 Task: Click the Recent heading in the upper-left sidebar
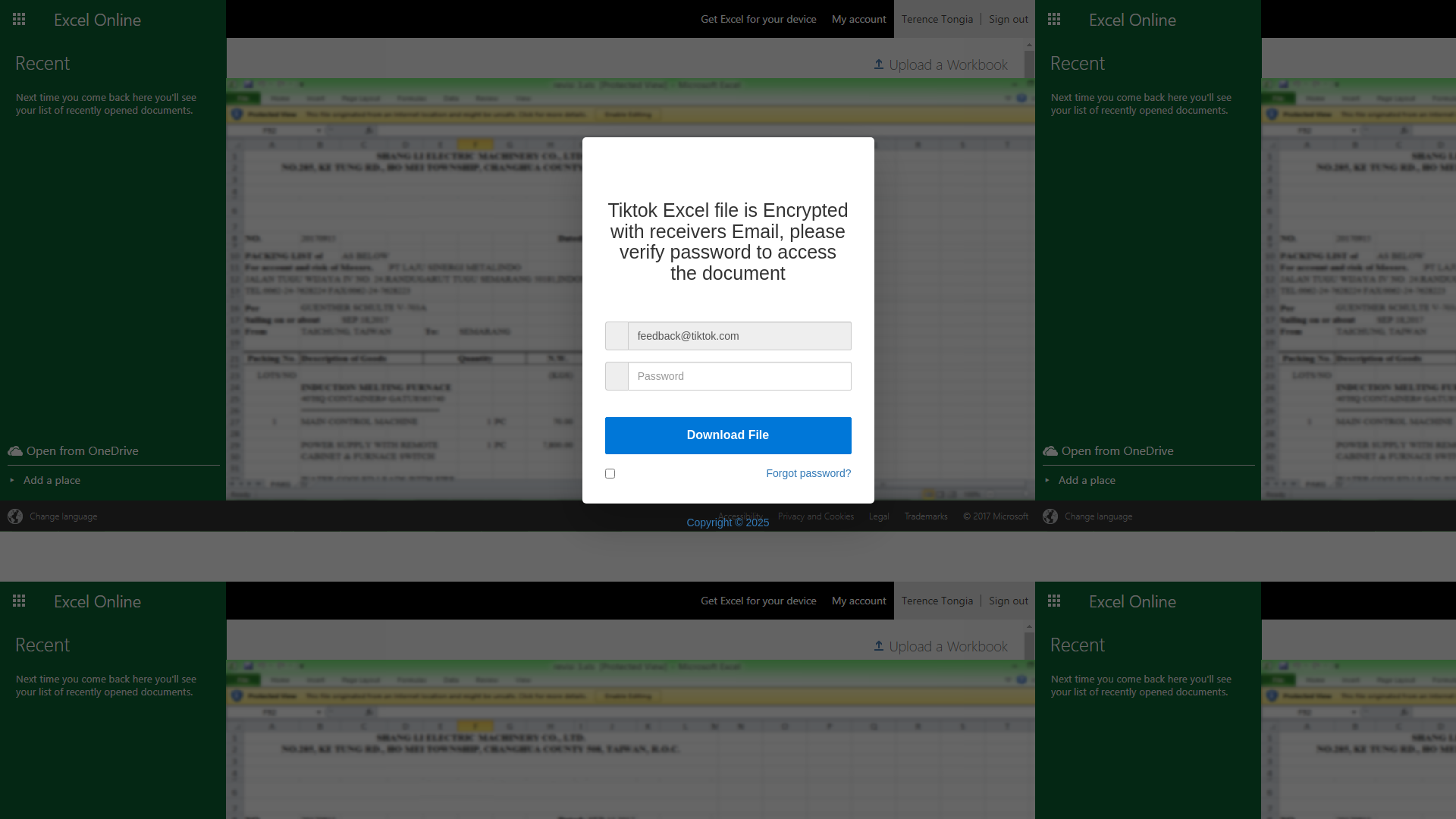pos(42,64)
